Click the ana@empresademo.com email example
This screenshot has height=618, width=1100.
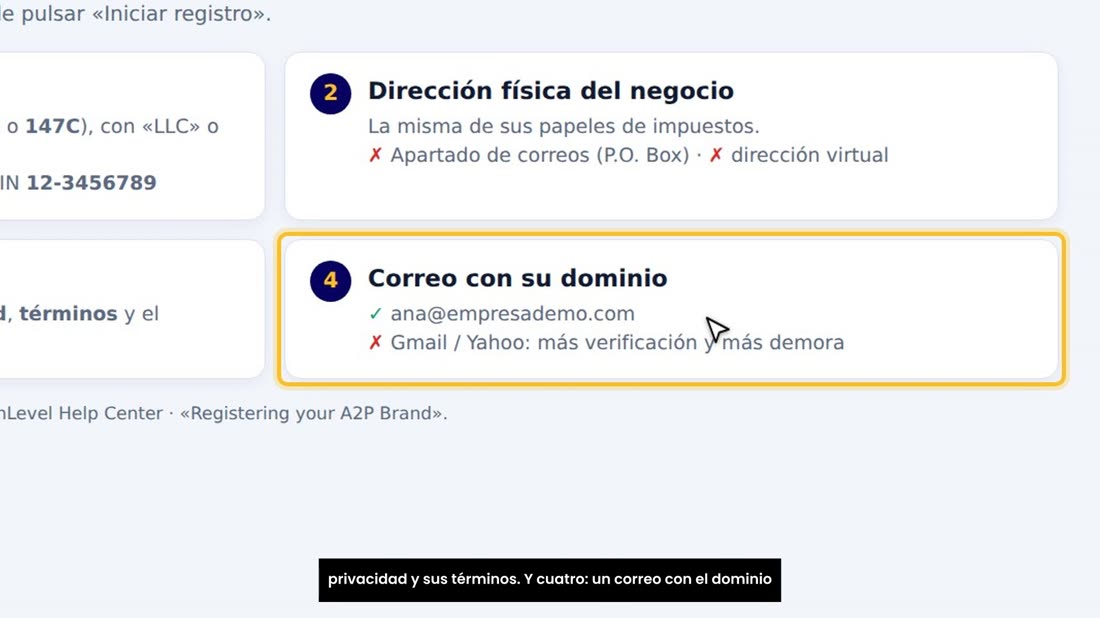tap(513, 314)
